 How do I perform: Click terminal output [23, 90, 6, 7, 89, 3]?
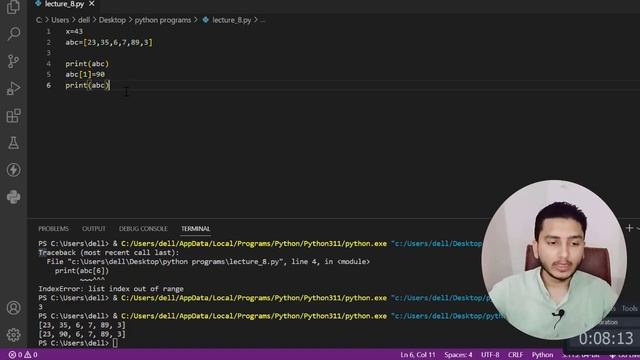tap(82, 334)
